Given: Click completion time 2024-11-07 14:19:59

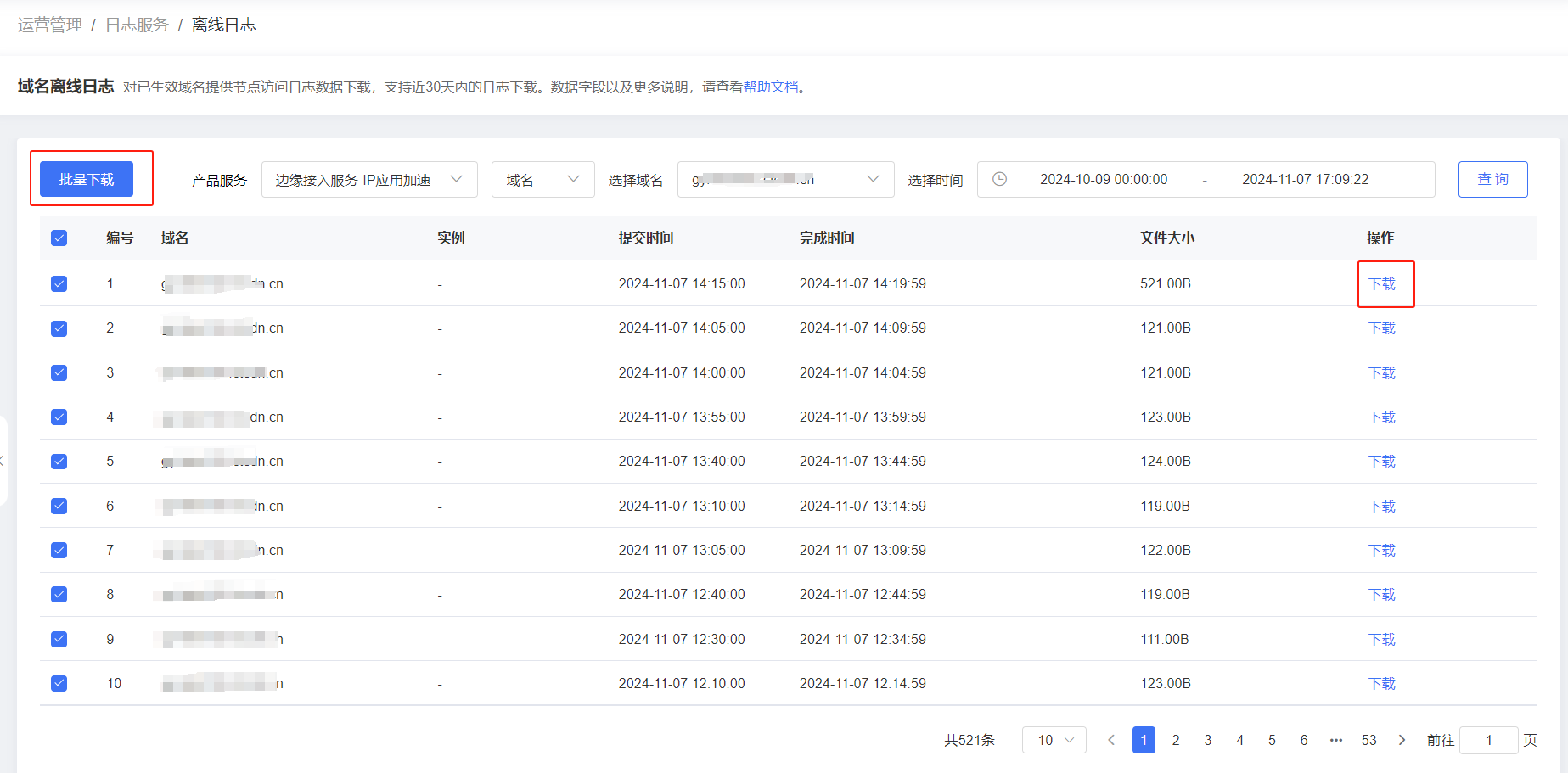Looking at the screenshot, I should coord(863,283).
